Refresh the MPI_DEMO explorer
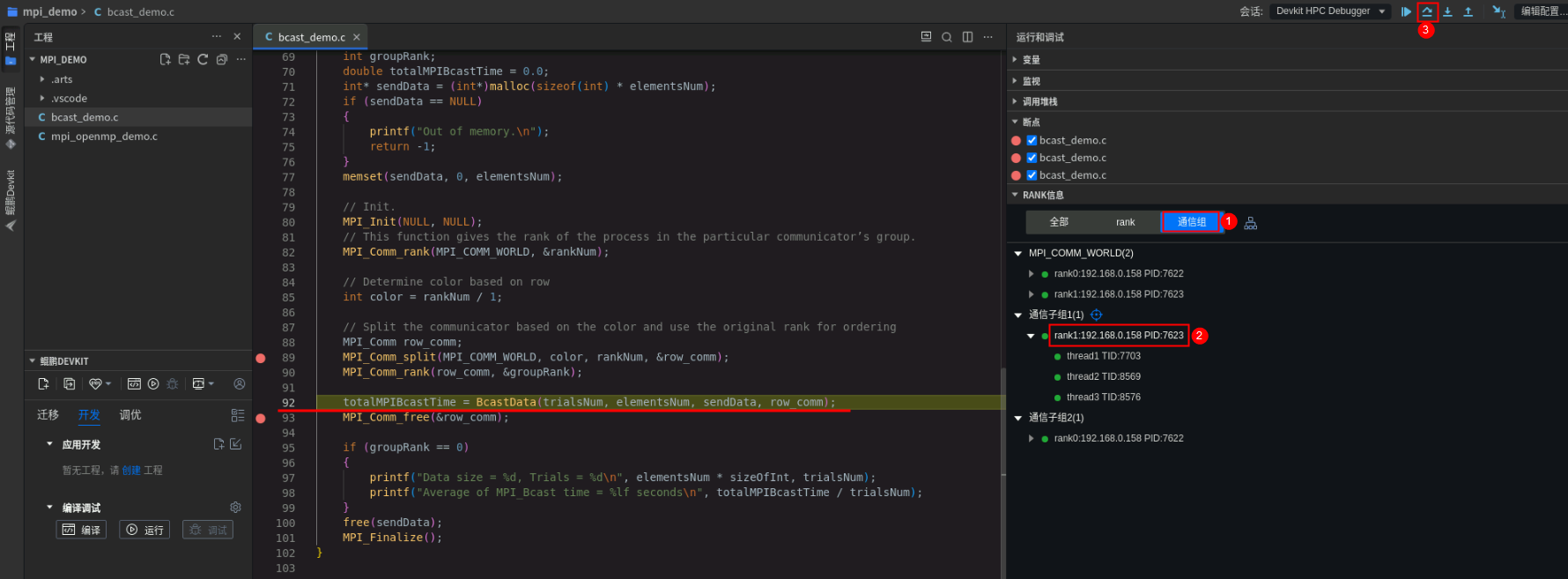This screenshot has height=579, width=1568. coord(203,59)
